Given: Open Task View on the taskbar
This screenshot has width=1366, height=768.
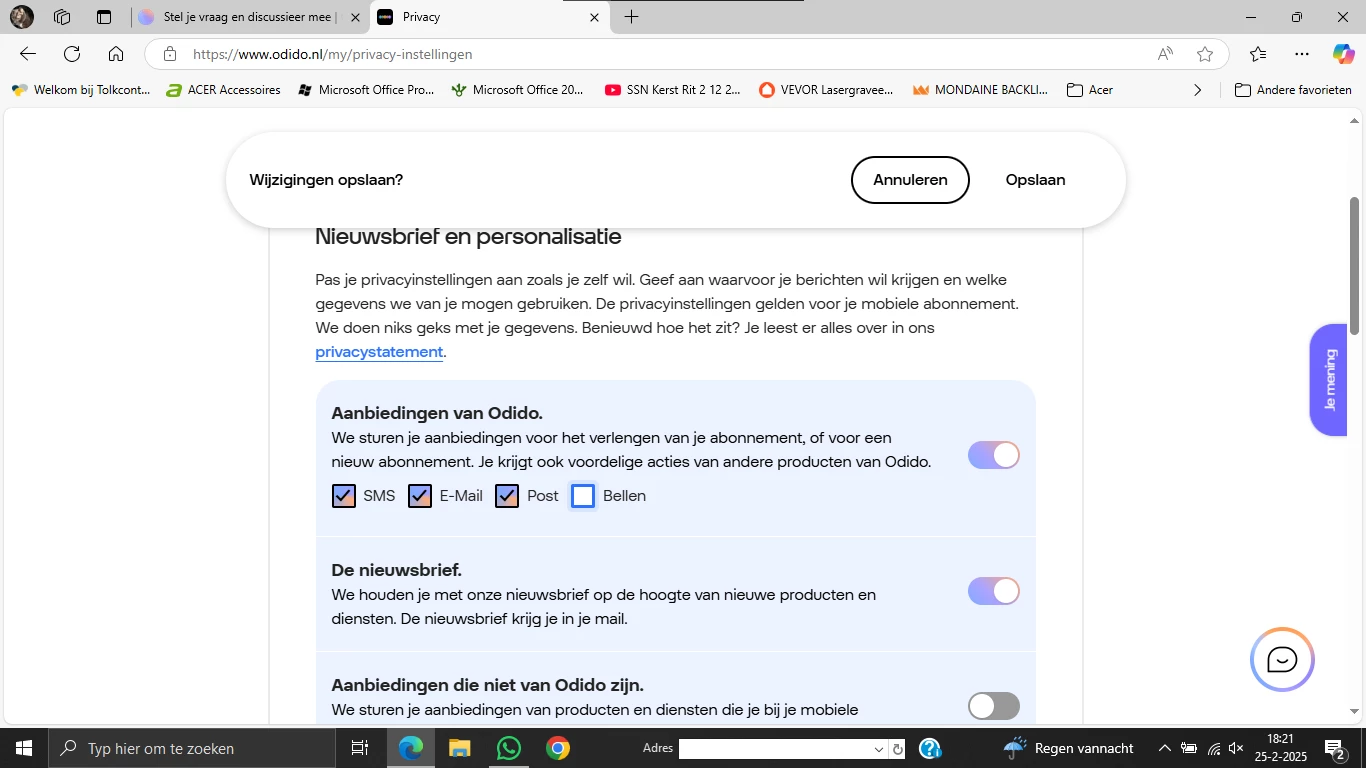Looking at the screenshot, I should point(359,748).
